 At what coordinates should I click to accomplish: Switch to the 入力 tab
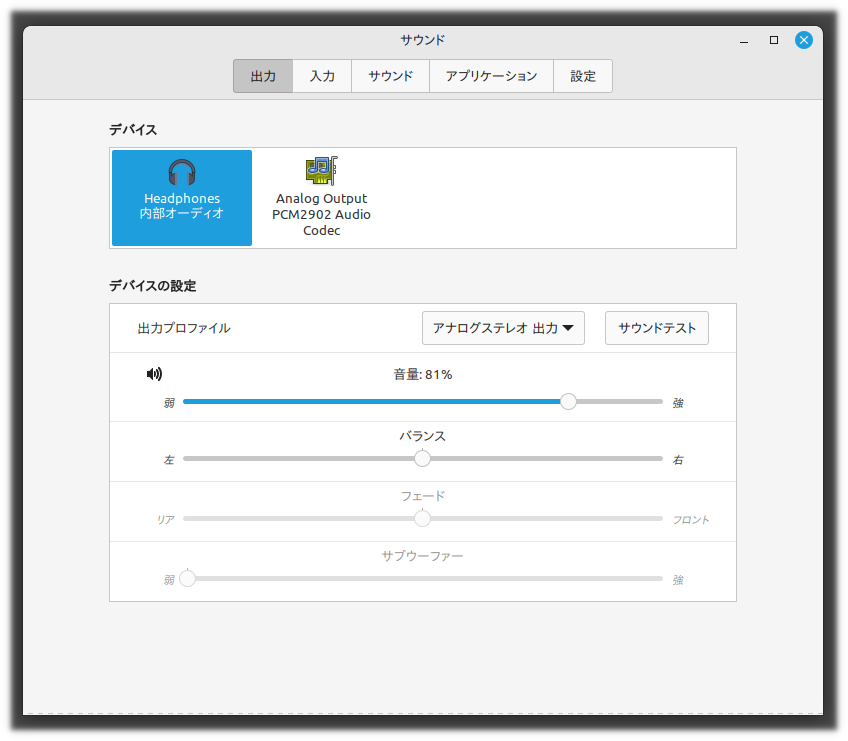pyautogui.click(x=322, y=76)
